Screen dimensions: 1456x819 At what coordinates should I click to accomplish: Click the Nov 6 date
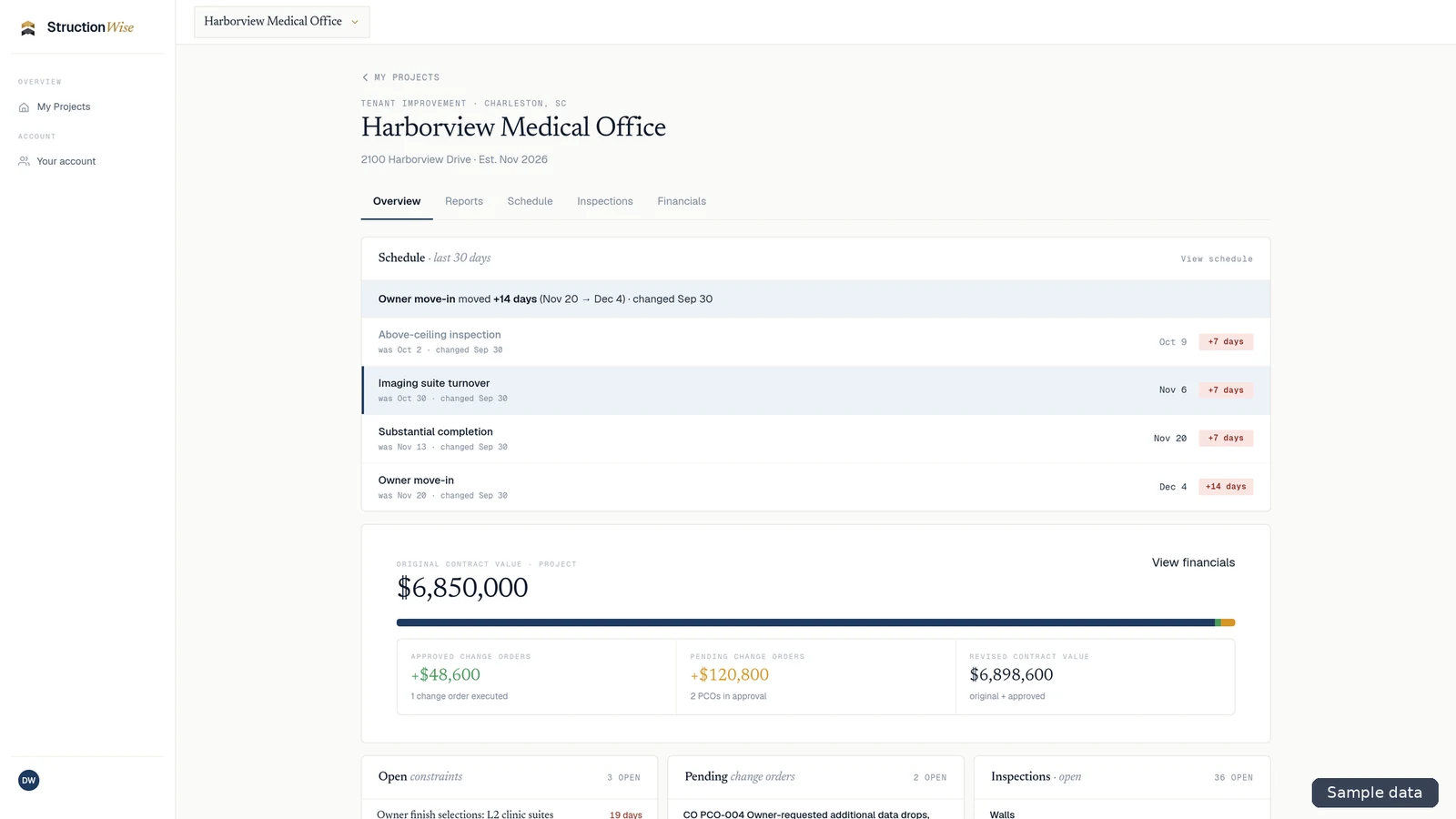pos(1173,390)
